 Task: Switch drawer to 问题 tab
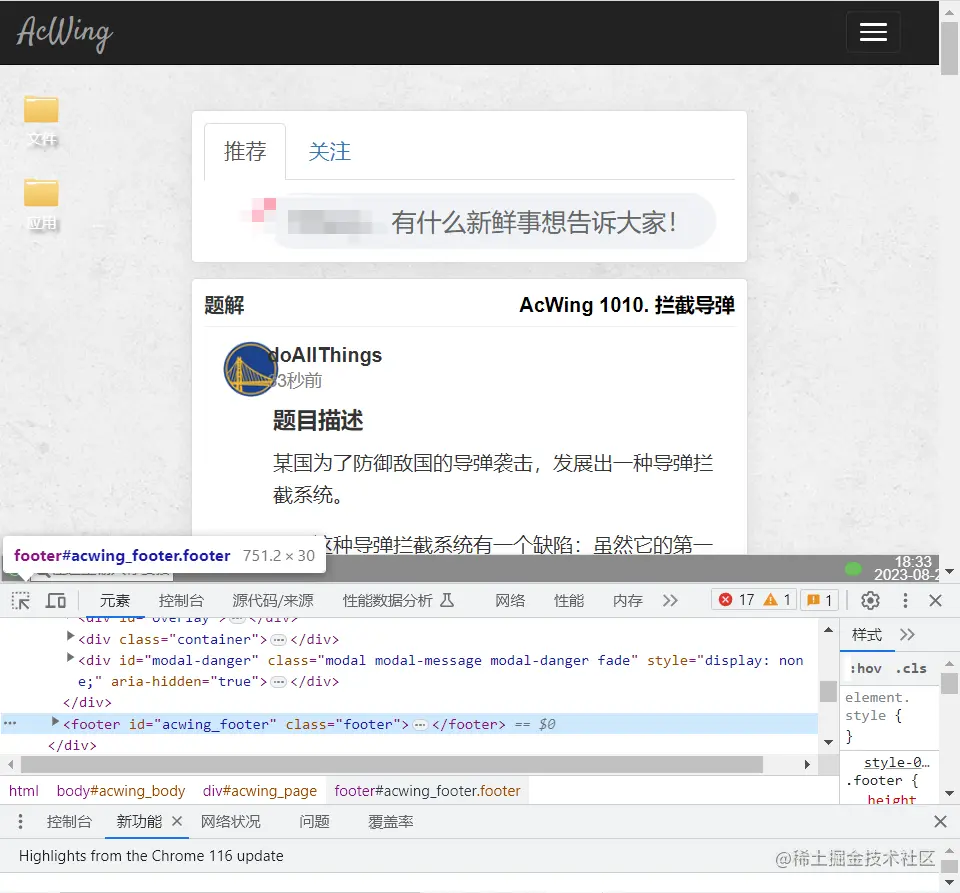coord(315,821)
